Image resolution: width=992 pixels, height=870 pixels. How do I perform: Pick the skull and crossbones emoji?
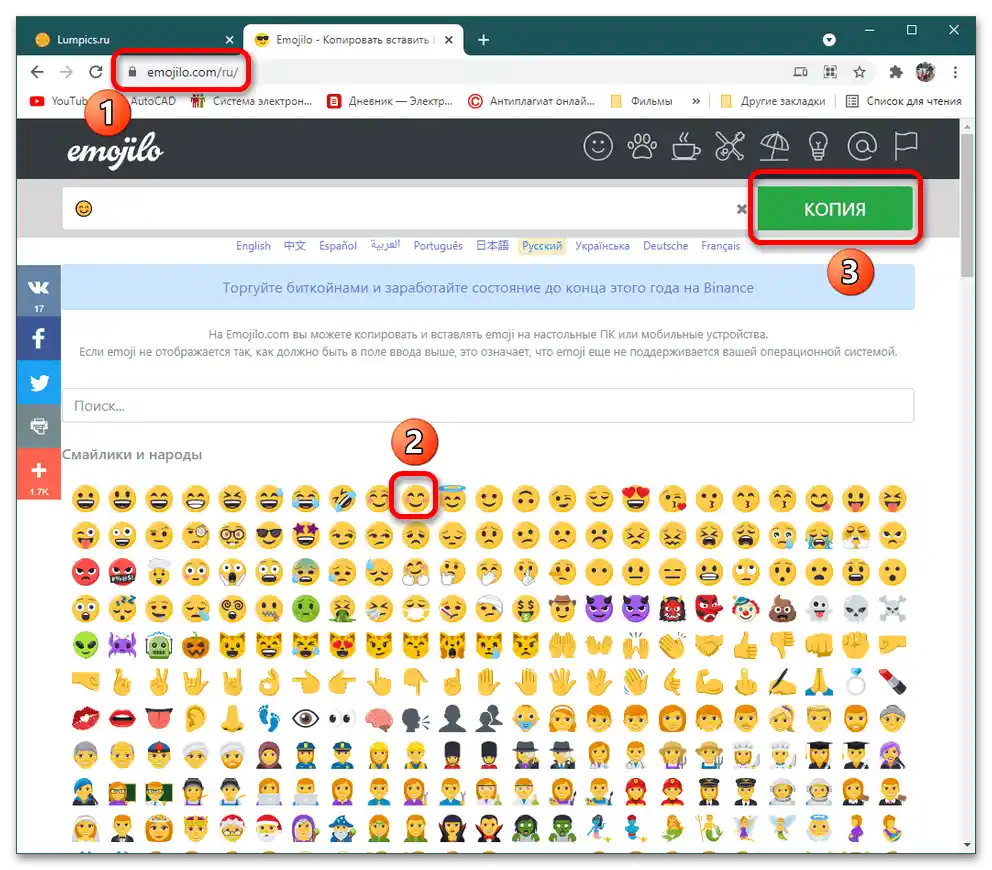point(892,609)
